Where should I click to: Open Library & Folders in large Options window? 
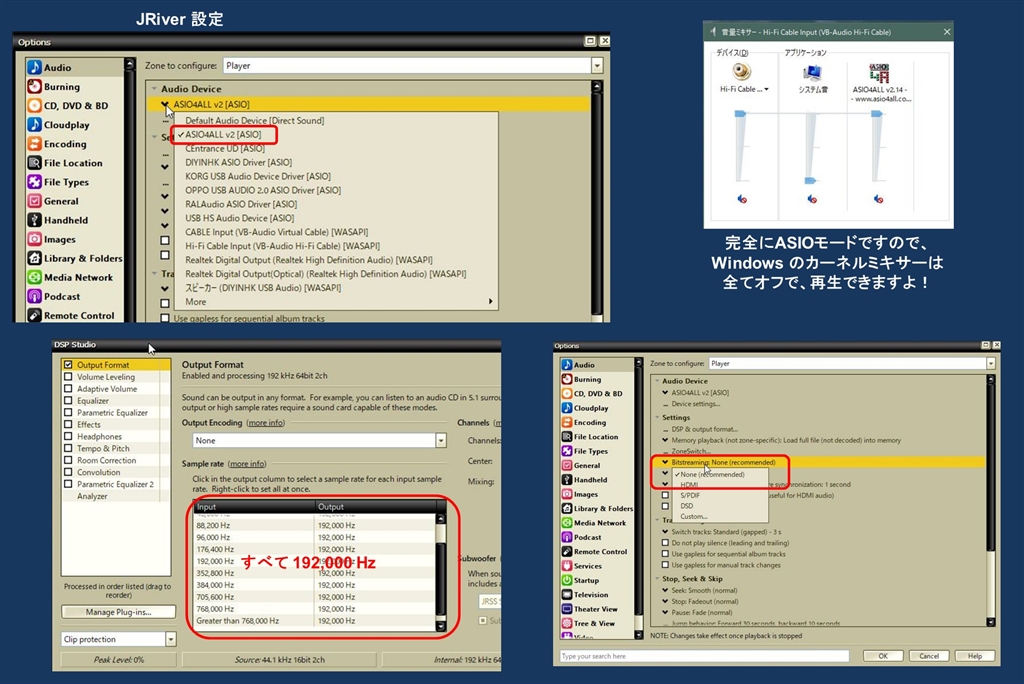point(75,258)
